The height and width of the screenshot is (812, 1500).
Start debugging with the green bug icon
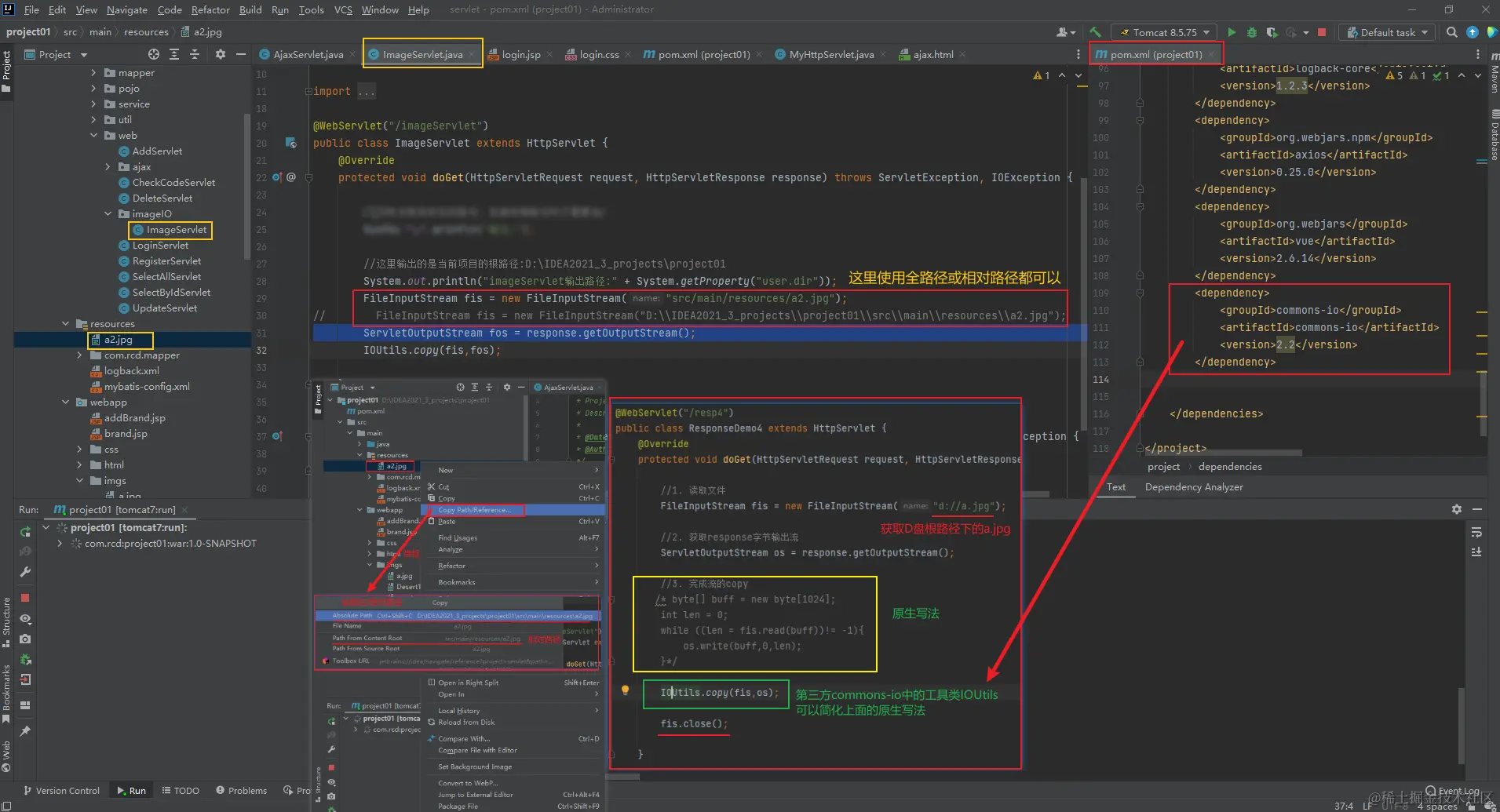[1252, 32]
